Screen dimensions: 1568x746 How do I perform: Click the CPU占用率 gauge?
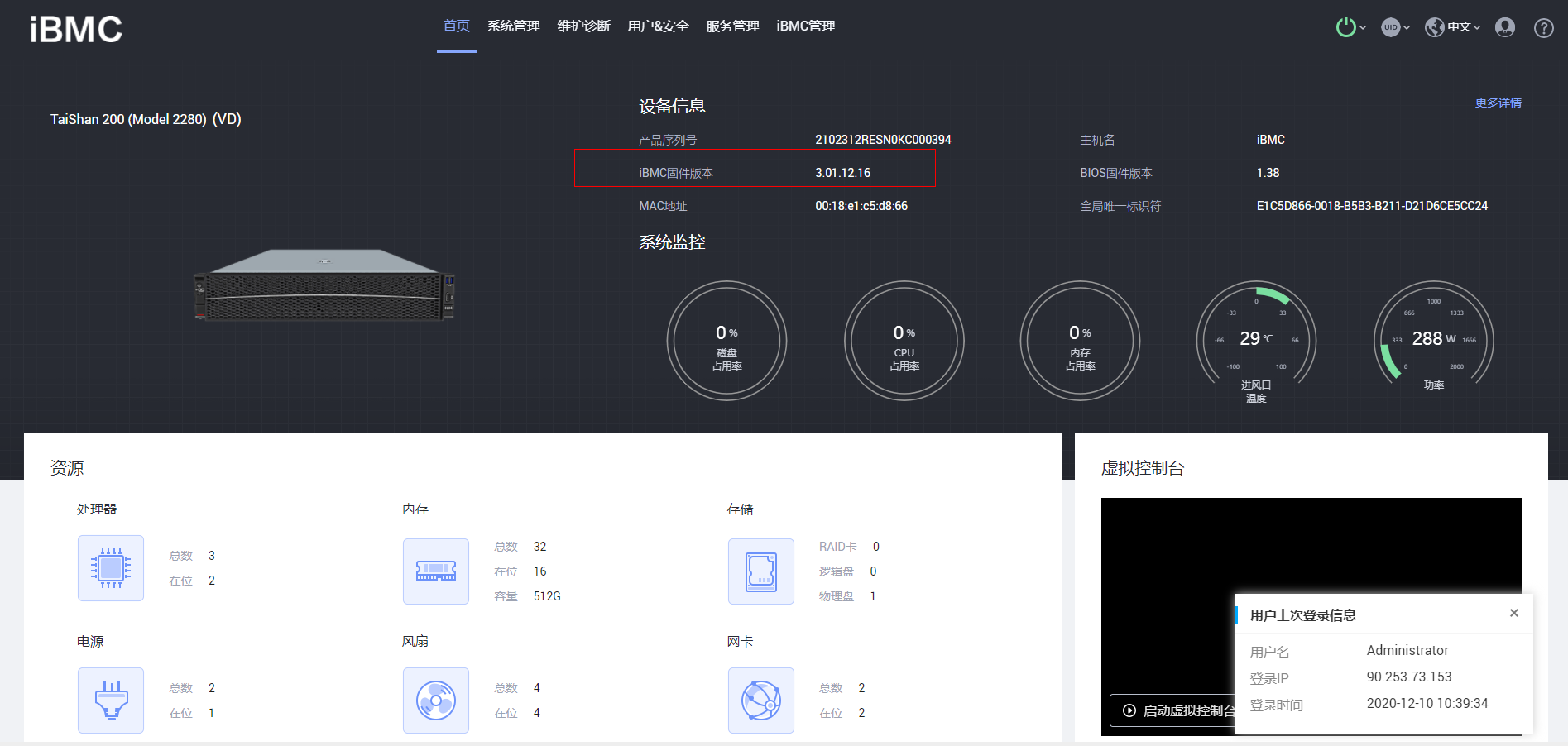click(x=904, y=341)
